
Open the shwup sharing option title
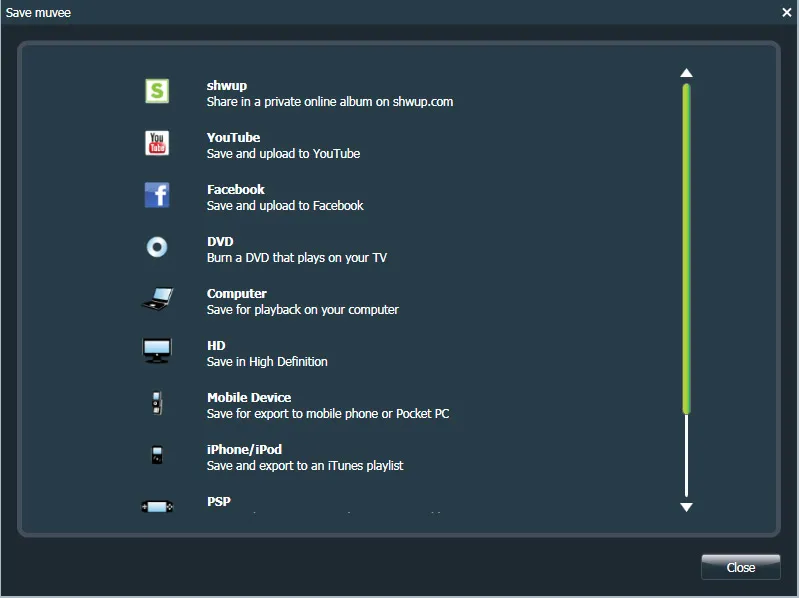[x=227, y=86]
